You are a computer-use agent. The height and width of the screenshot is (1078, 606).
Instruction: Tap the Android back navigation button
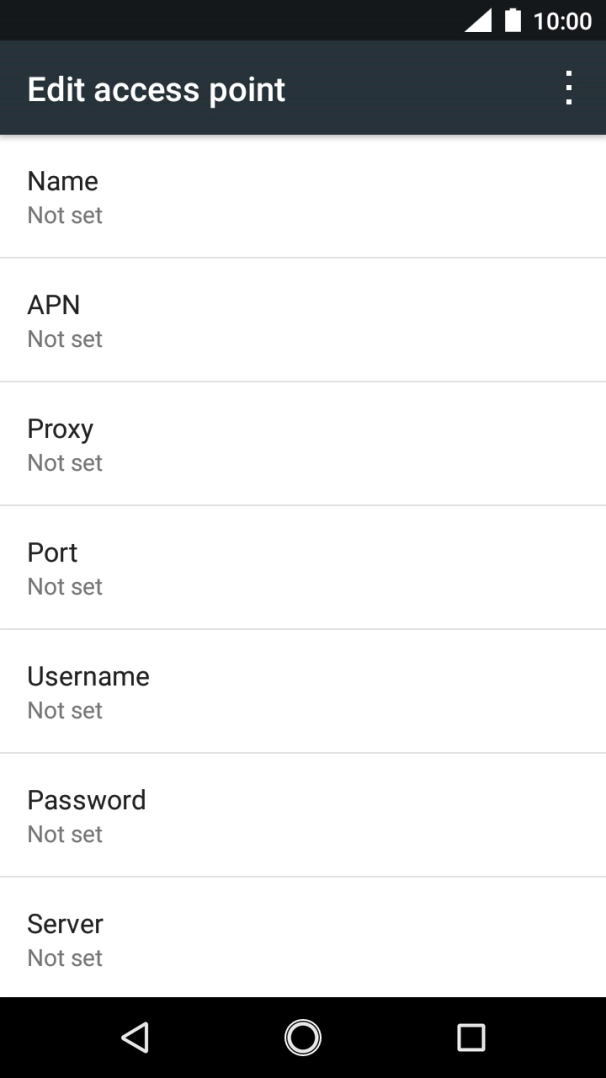pyautogui.click(x=135, y=1037)
